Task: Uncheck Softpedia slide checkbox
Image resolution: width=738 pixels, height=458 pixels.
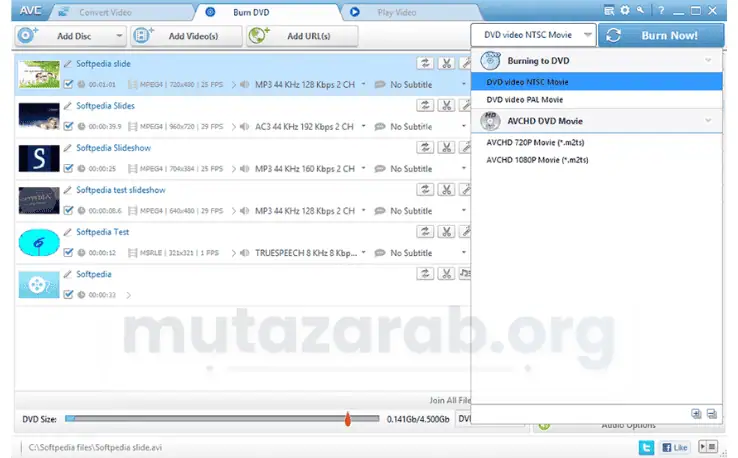Action: [x=69, y=84]
